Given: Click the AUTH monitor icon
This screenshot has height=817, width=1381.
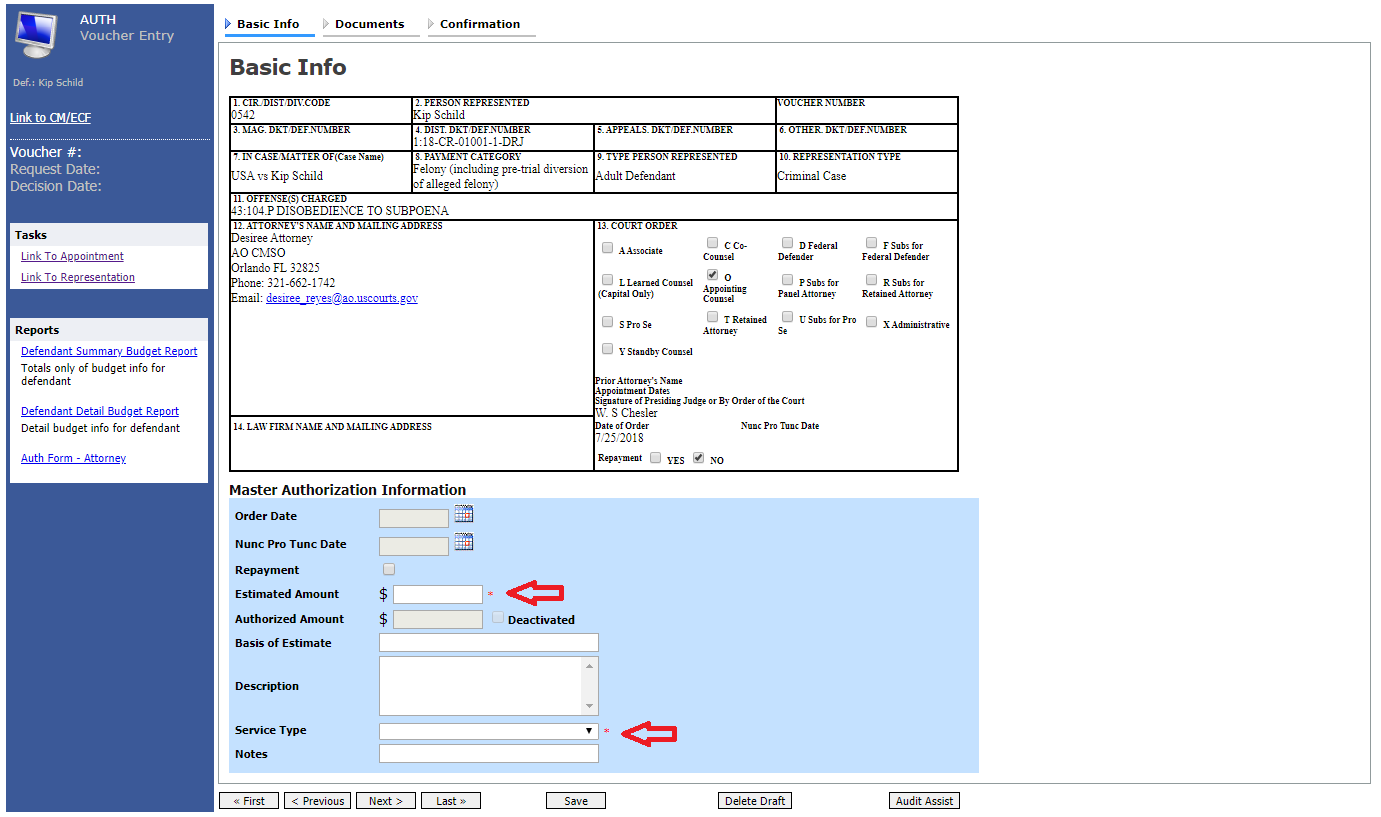Looking at the screenshot, I should click(x=38, y=33).
